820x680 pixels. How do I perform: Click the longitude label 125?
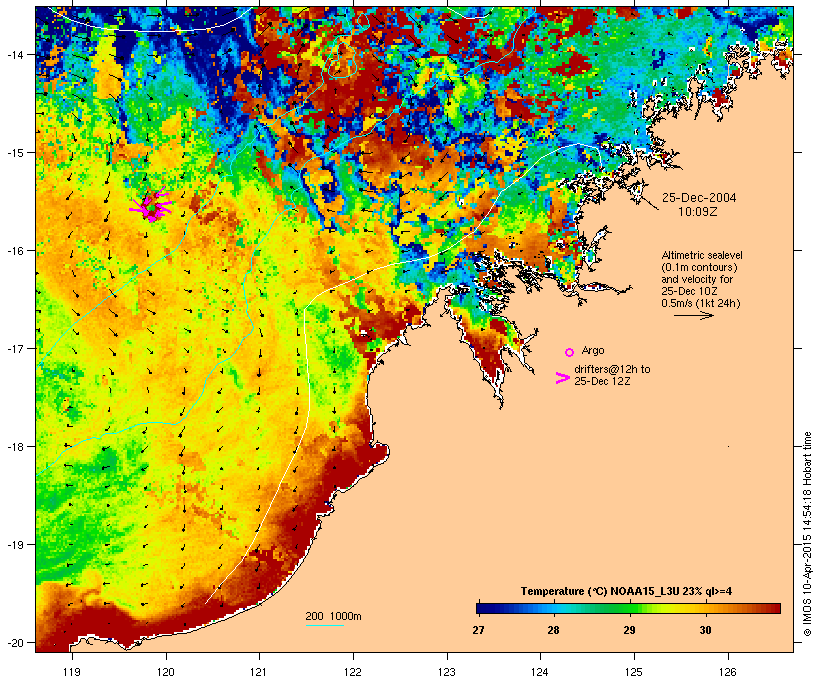[634, 672]
